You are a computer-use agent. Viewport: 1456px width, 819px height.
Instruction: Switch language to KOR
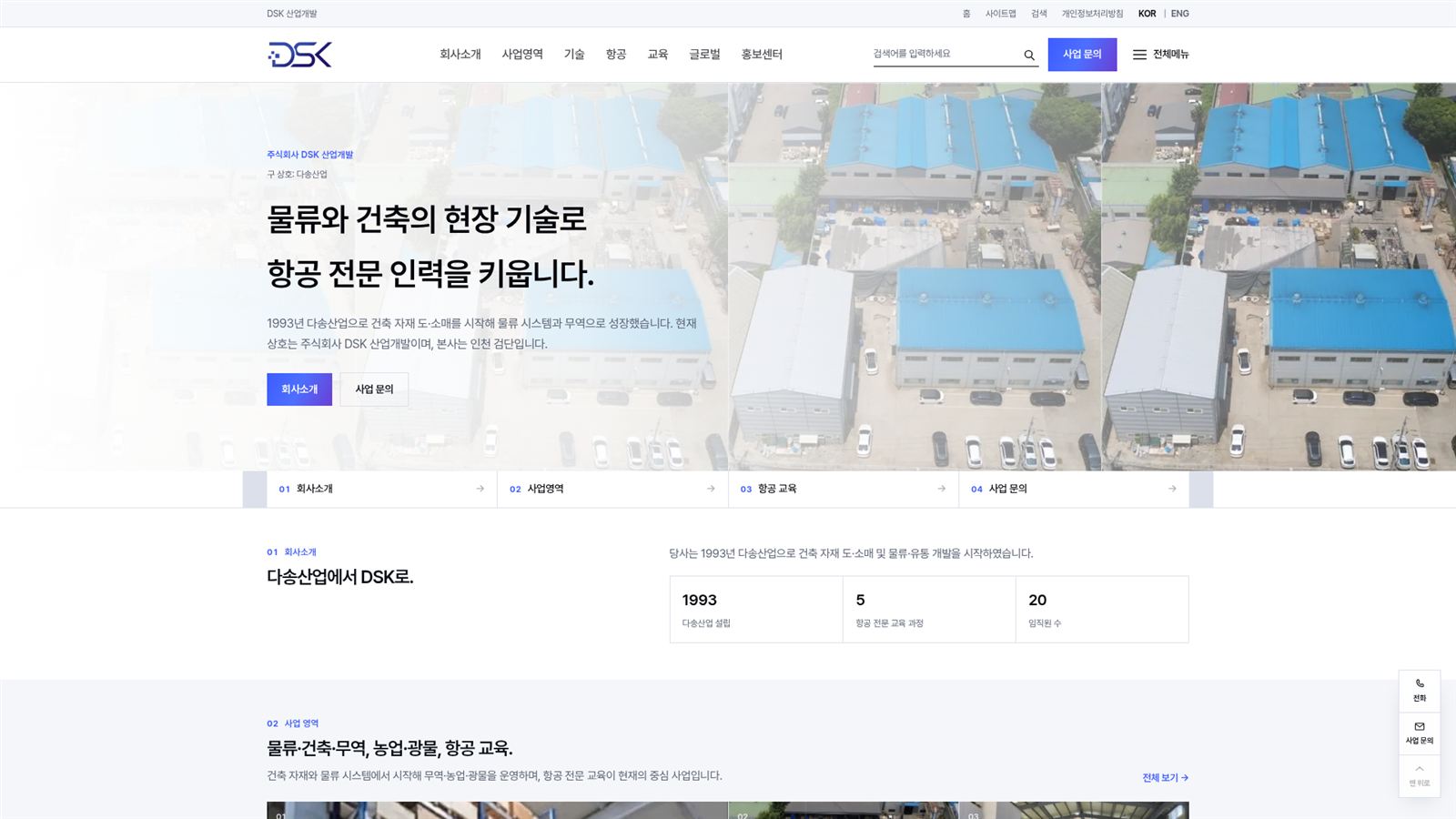(x=1147, y=14)
